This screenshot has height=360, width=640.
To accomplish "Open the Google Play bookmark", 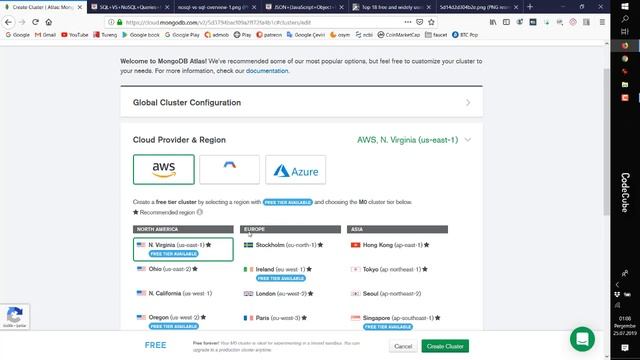I will coord(182,35).
